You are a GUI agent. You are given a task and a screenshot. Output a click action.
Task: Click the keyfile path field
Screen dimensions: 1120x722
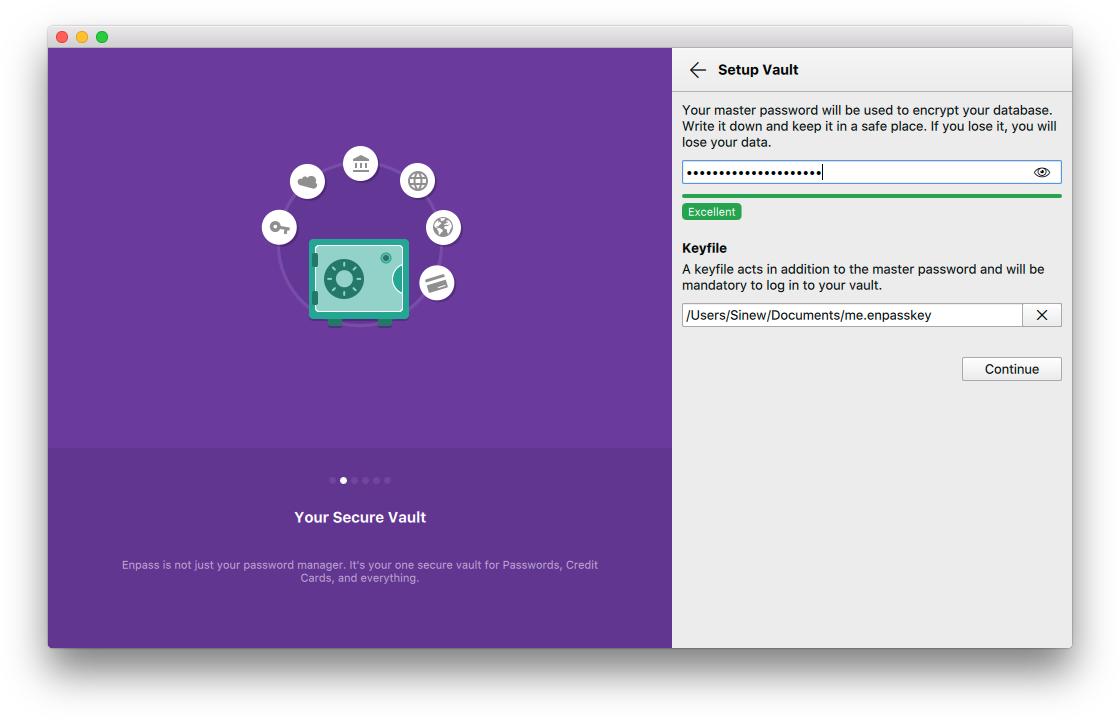point(852,315)
